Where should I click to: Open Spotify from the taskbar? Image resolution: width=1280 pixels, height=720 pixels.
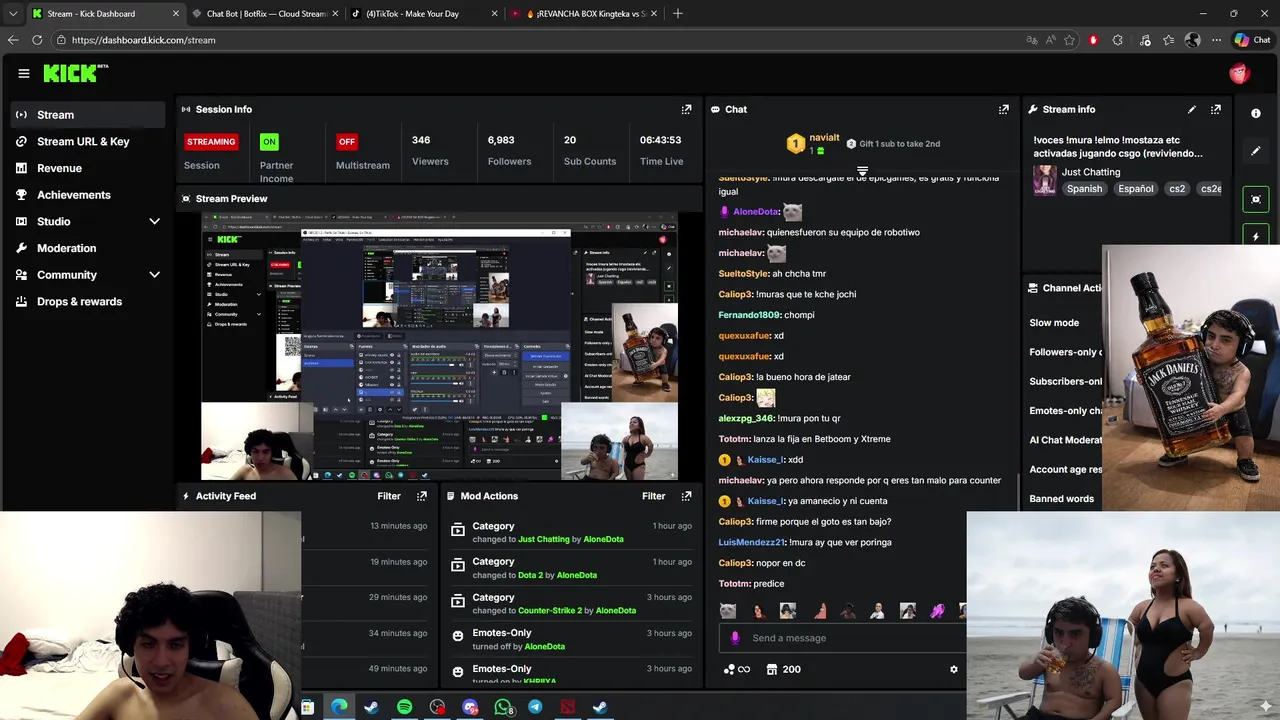[404, 707]
